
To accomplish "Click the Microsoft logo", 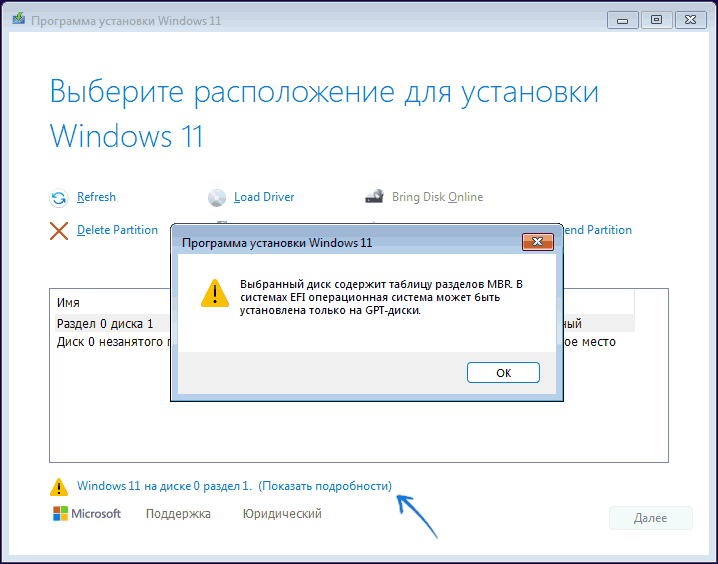I will click(87, 514).
